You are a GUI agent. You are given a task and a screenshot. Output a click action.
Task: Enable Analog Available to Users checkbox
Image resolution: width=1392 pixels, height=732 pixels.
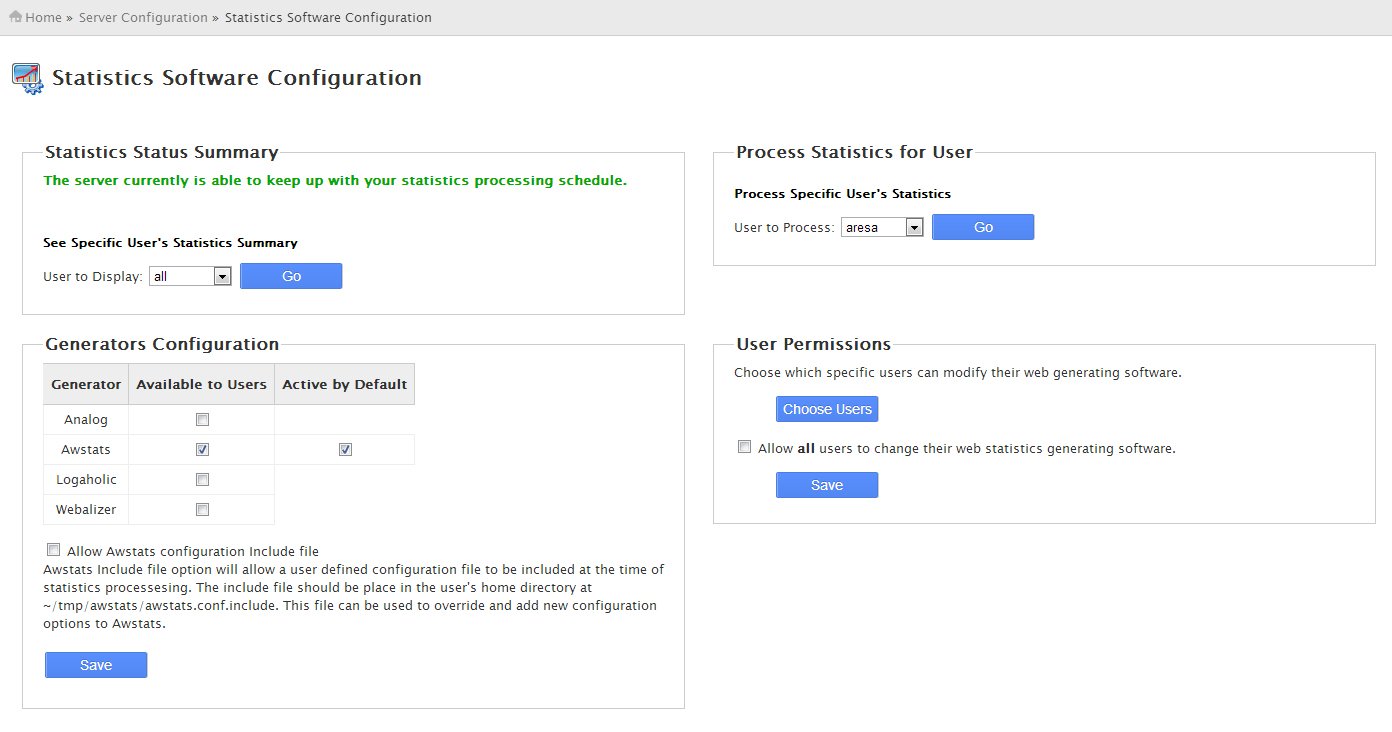(202, 420)
